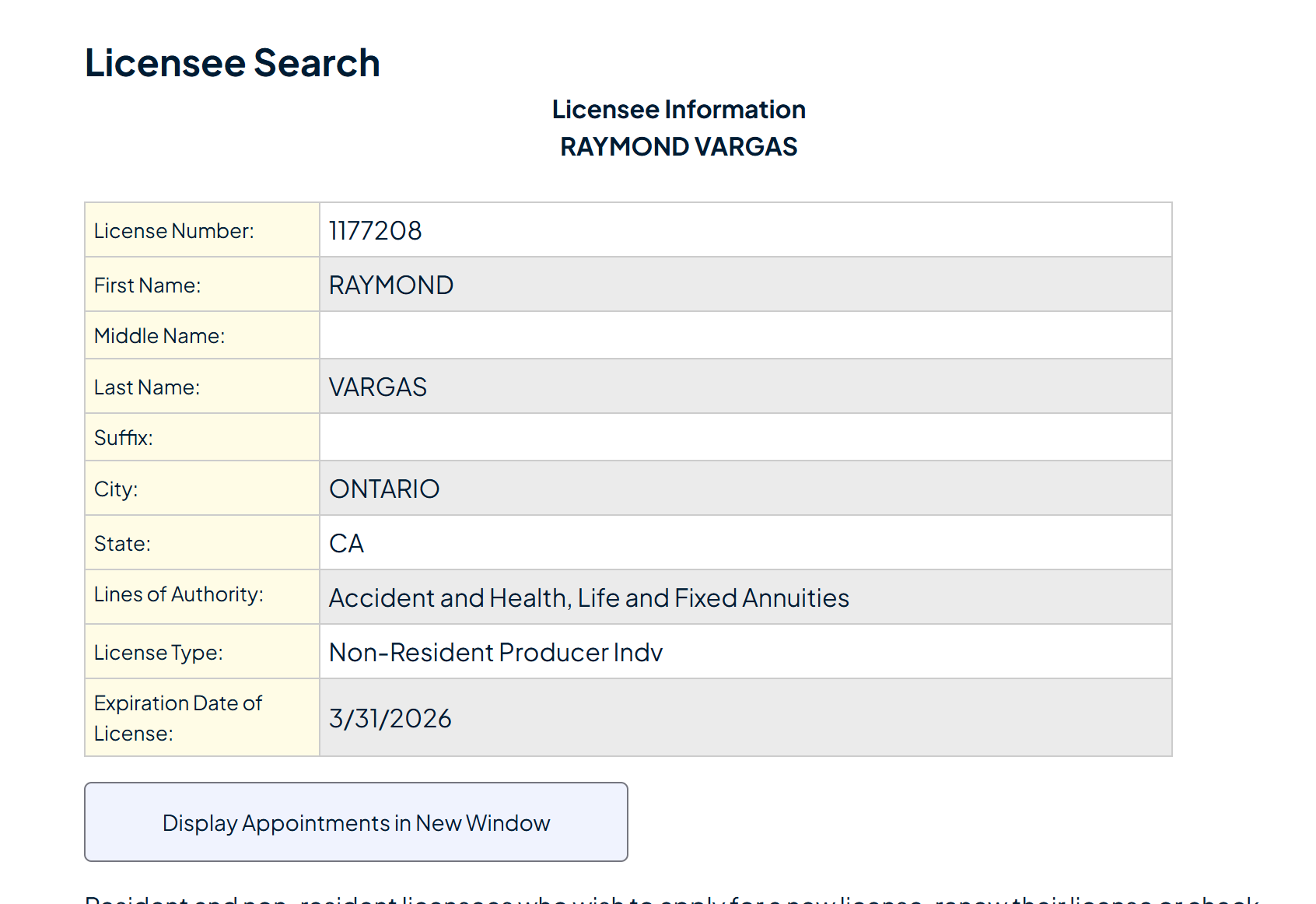Click the RAYMOND VARGAS name heading
The image size is (1316, 904).
pos(678,147)
